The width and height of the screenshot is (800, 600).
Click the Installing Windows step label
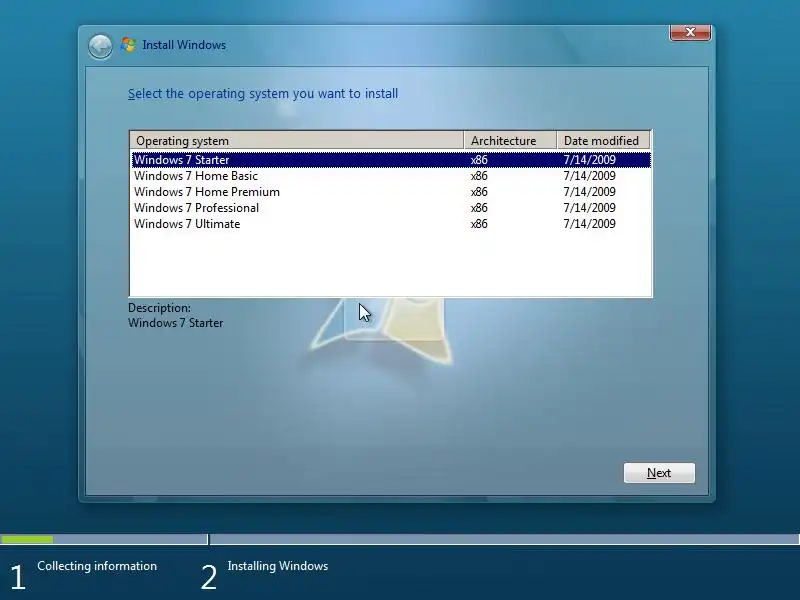[278, 566]
